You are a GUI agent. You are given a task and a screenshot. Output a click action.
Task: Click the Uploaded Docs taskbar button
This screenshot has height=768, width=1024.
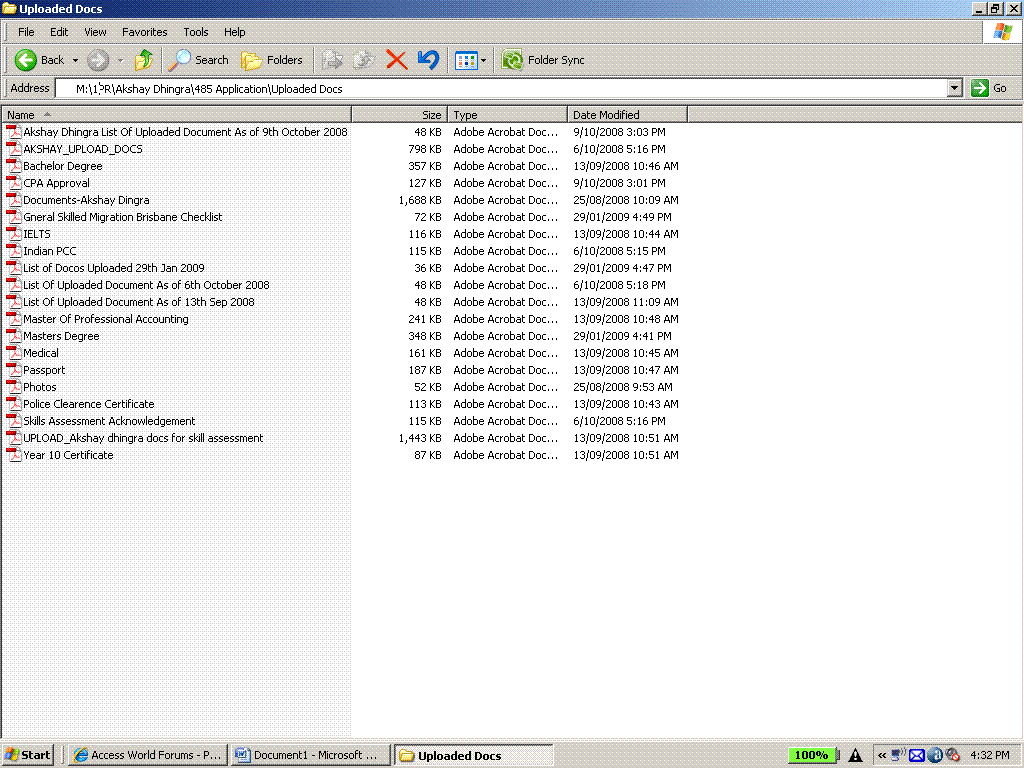473,755
